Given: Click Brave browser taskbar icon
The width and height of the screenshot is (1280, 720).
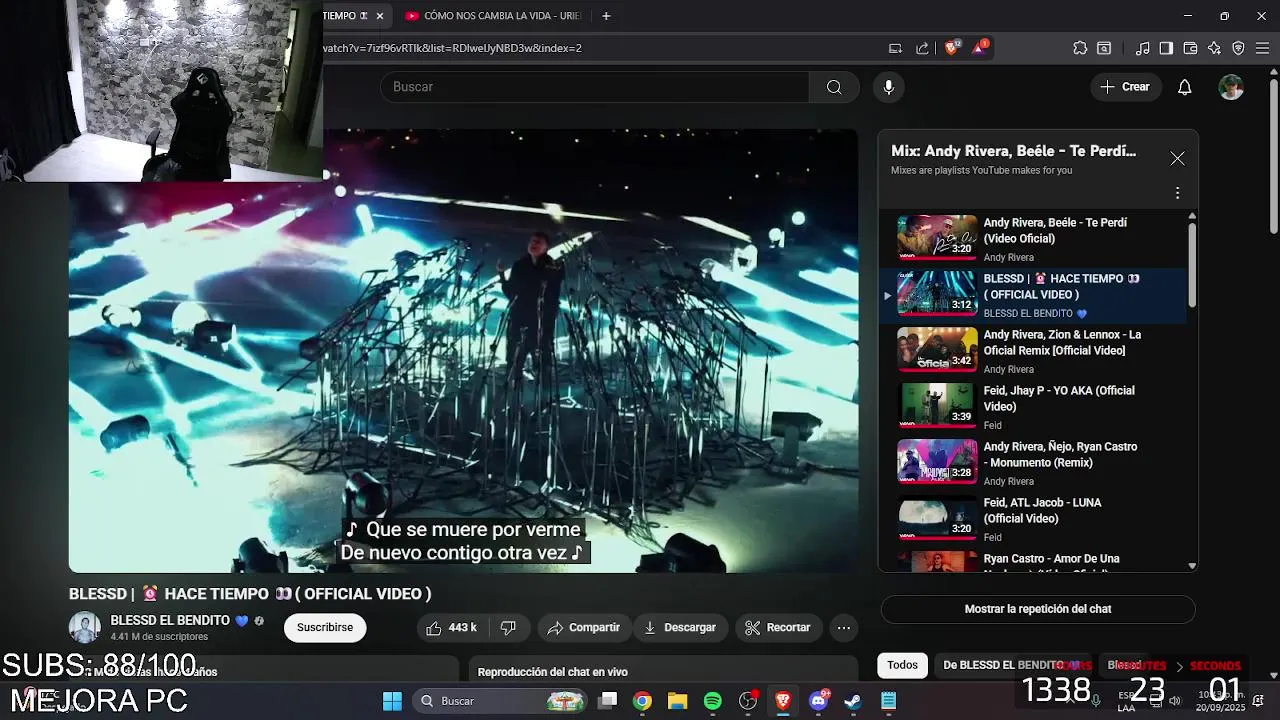Looking at the screenshot, I should (783, 701).
